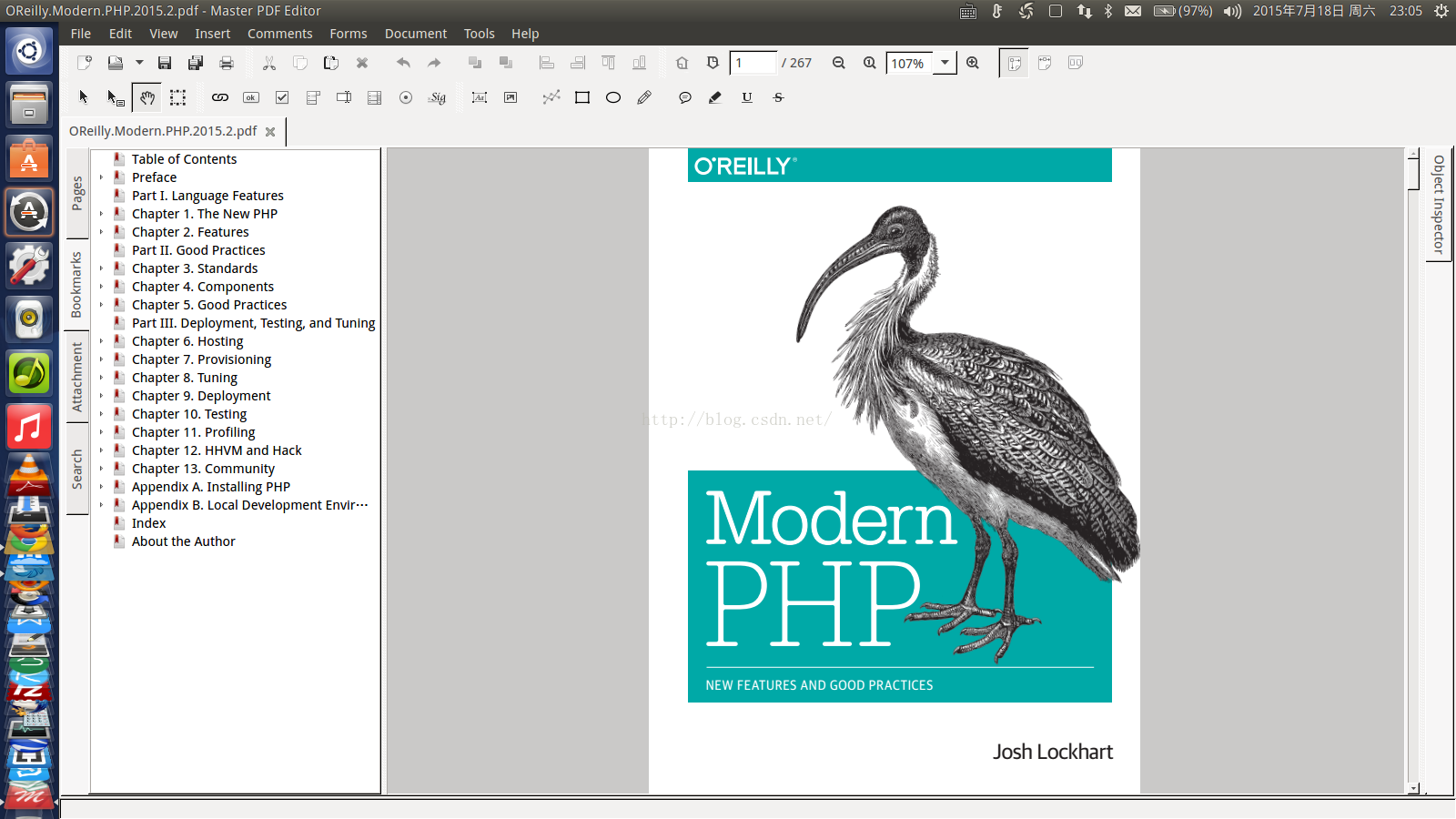Choose the Ellipse drawing tool

coord(613,97)
